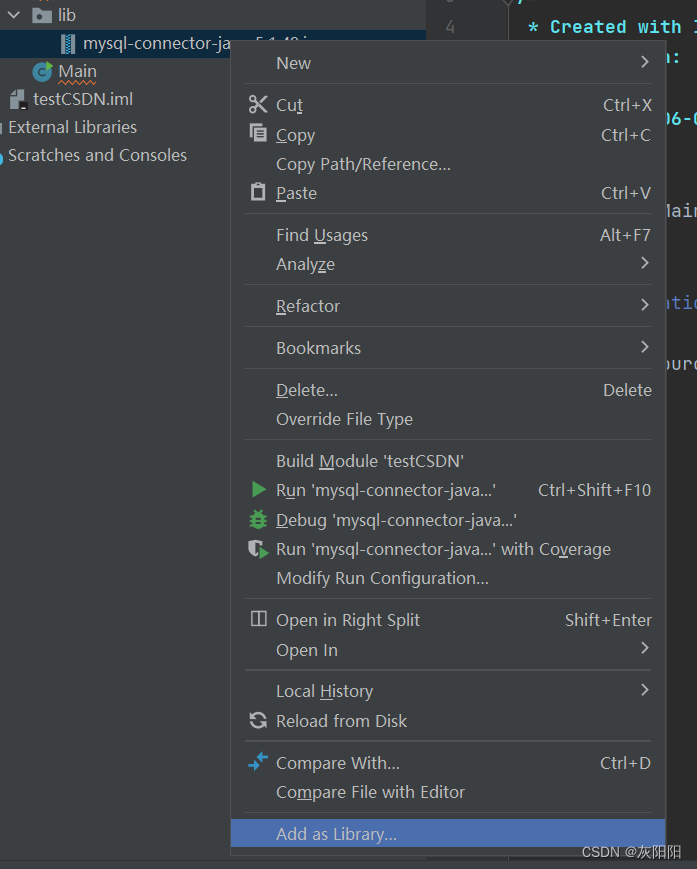Click the Run with Coverage icon
The width and height of the screenshot is (697, 869).
point(257,548)
